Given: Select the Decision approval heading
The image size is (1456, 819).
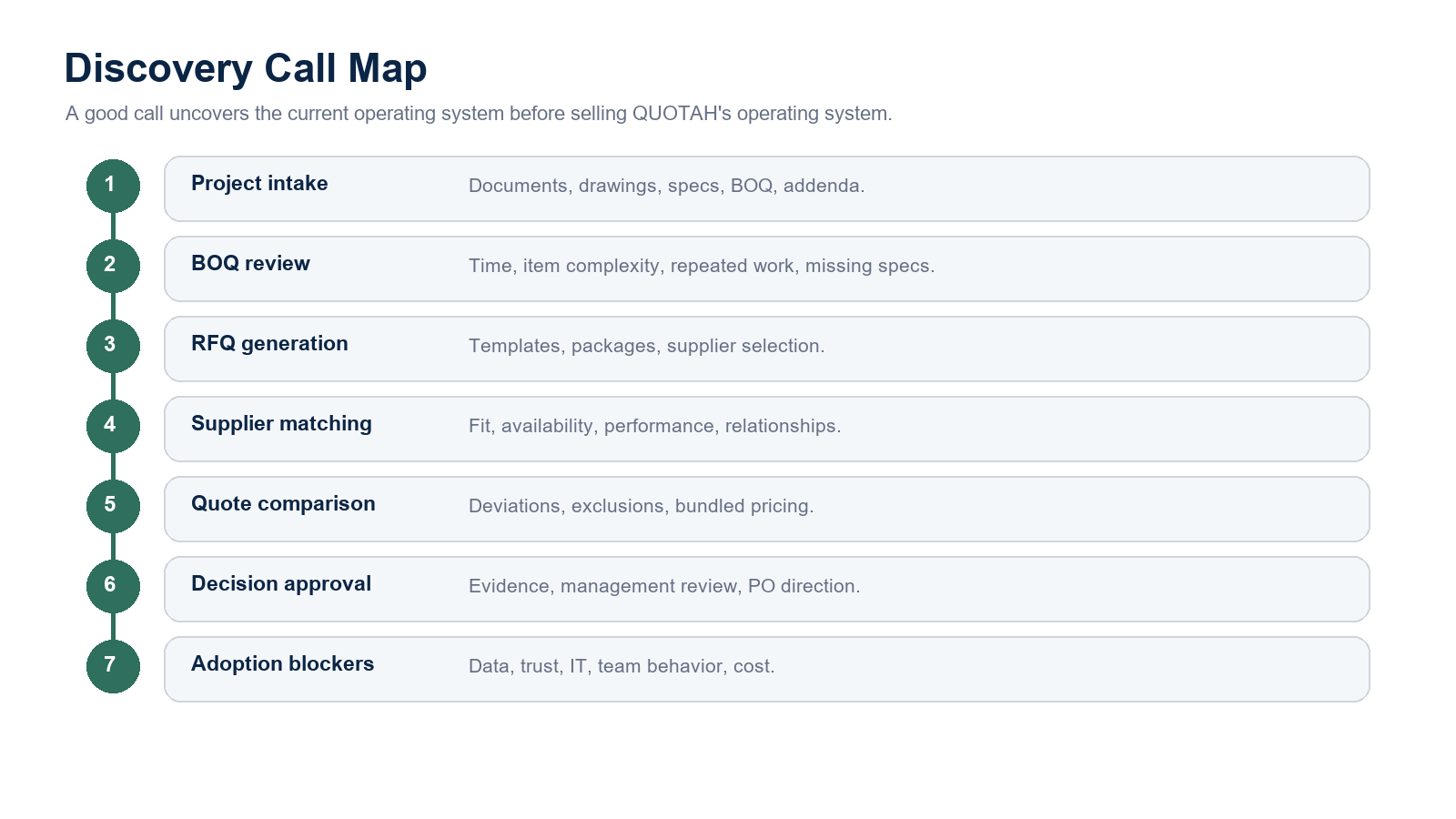Looking at the screenshot, I should 281,584.
